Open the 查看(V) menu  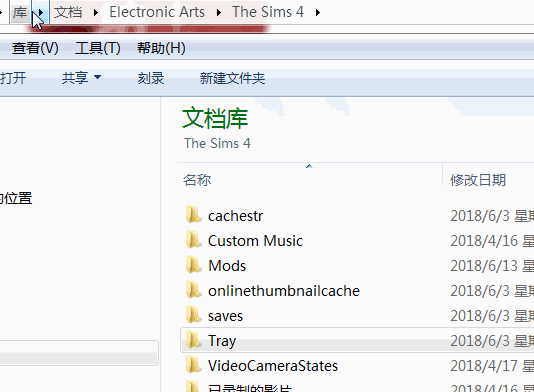click(35, 48)
